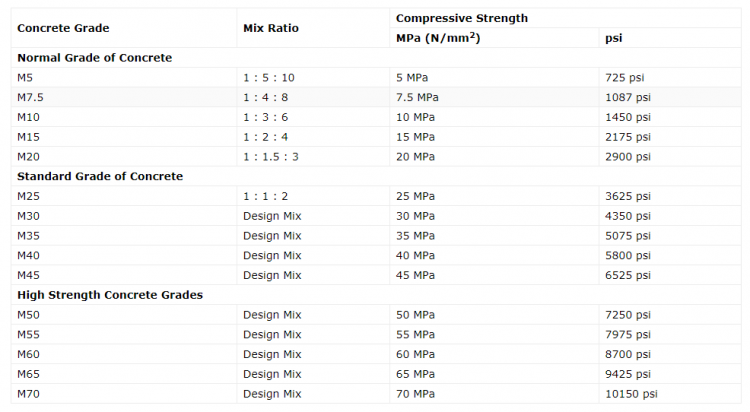The image size is (750, 412).
Task: Click the MPa (N/mm²) sub-header
Action: 436,38
